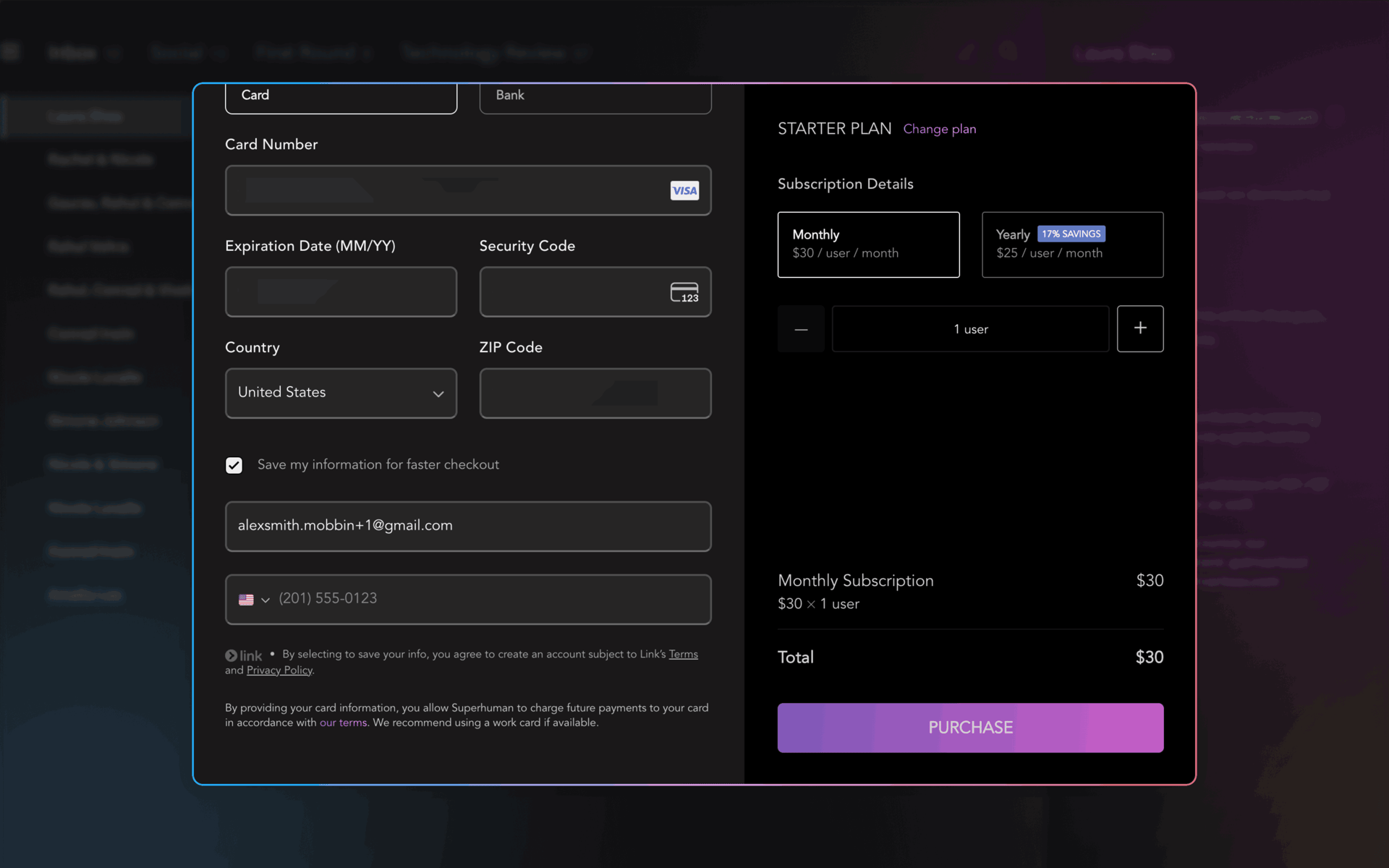Select the Monthly billing option
1389x868 pixels.
(x=868, y=244)
